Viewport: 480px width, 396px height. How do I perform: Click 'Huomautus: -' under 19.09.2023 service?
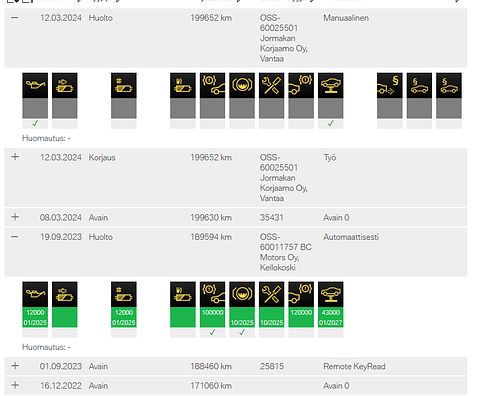tap(46, 347)
